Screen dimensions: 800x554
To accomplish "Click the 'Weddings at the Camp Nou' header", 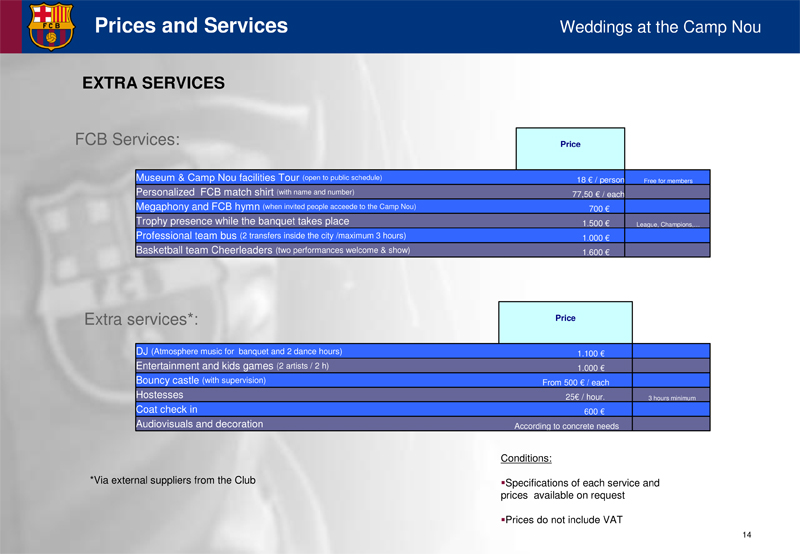I will click(x=660, y=27).
